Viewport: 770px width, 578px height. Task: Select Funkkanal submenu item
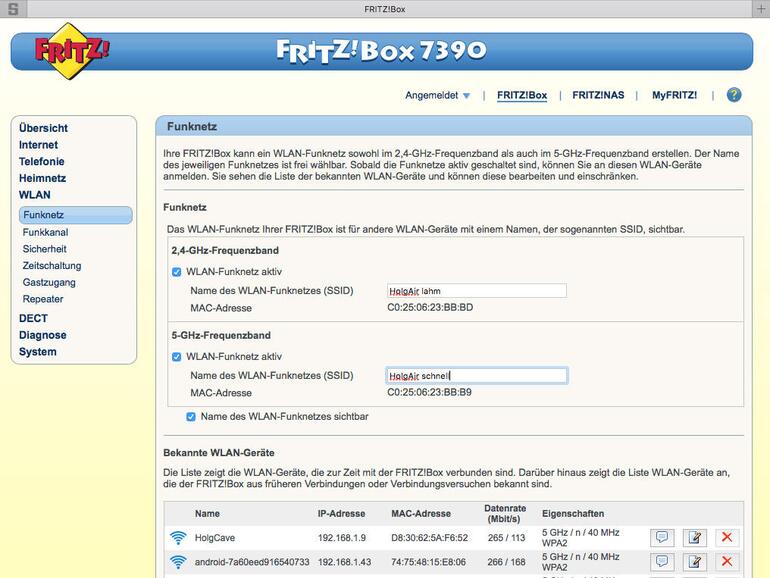point(45,232)
